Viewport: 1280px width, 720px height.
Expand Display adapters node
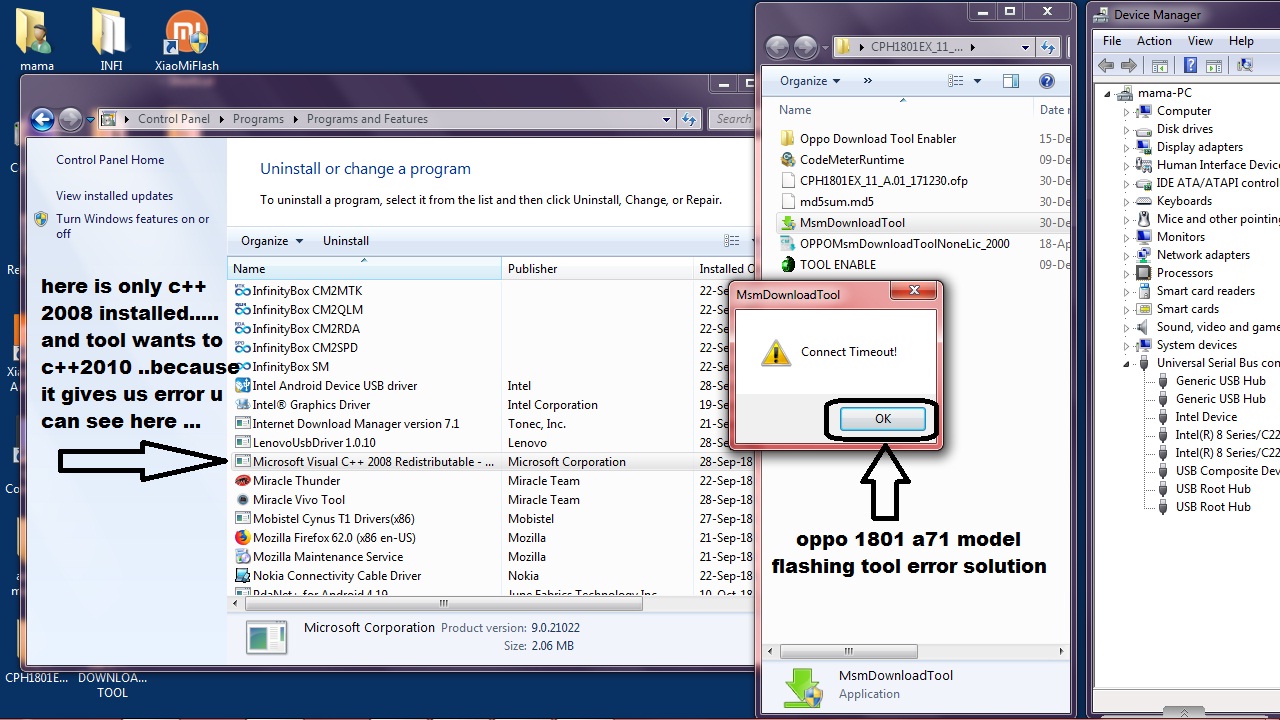[1126, 147]
